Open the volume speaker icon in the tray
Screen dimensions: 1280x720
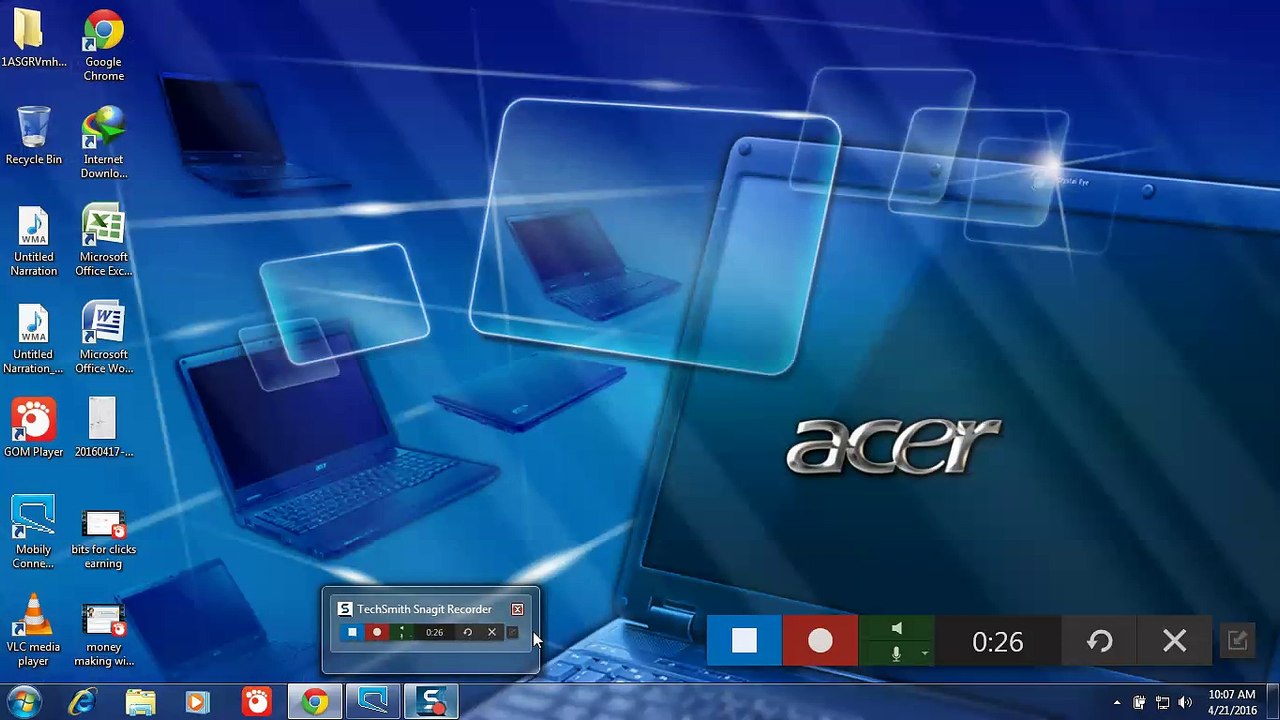1185,703
